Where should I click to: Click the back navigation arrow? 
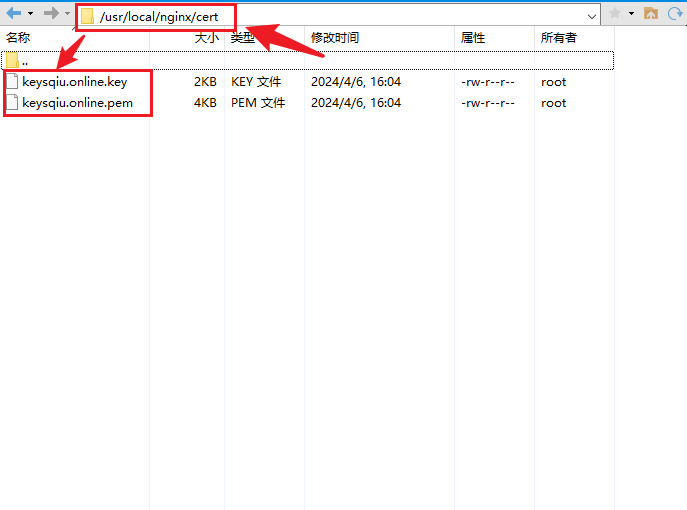point(13,14)
